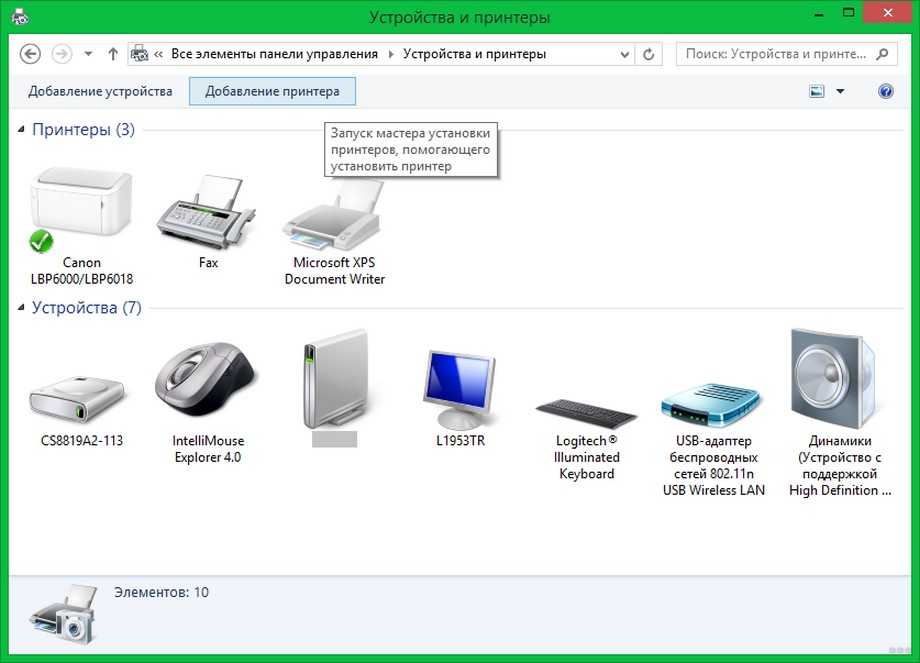This screenshot has height=663, width=920.
Task: Collapse the Принтеры (3) group
Action: [x=22, y=130]
